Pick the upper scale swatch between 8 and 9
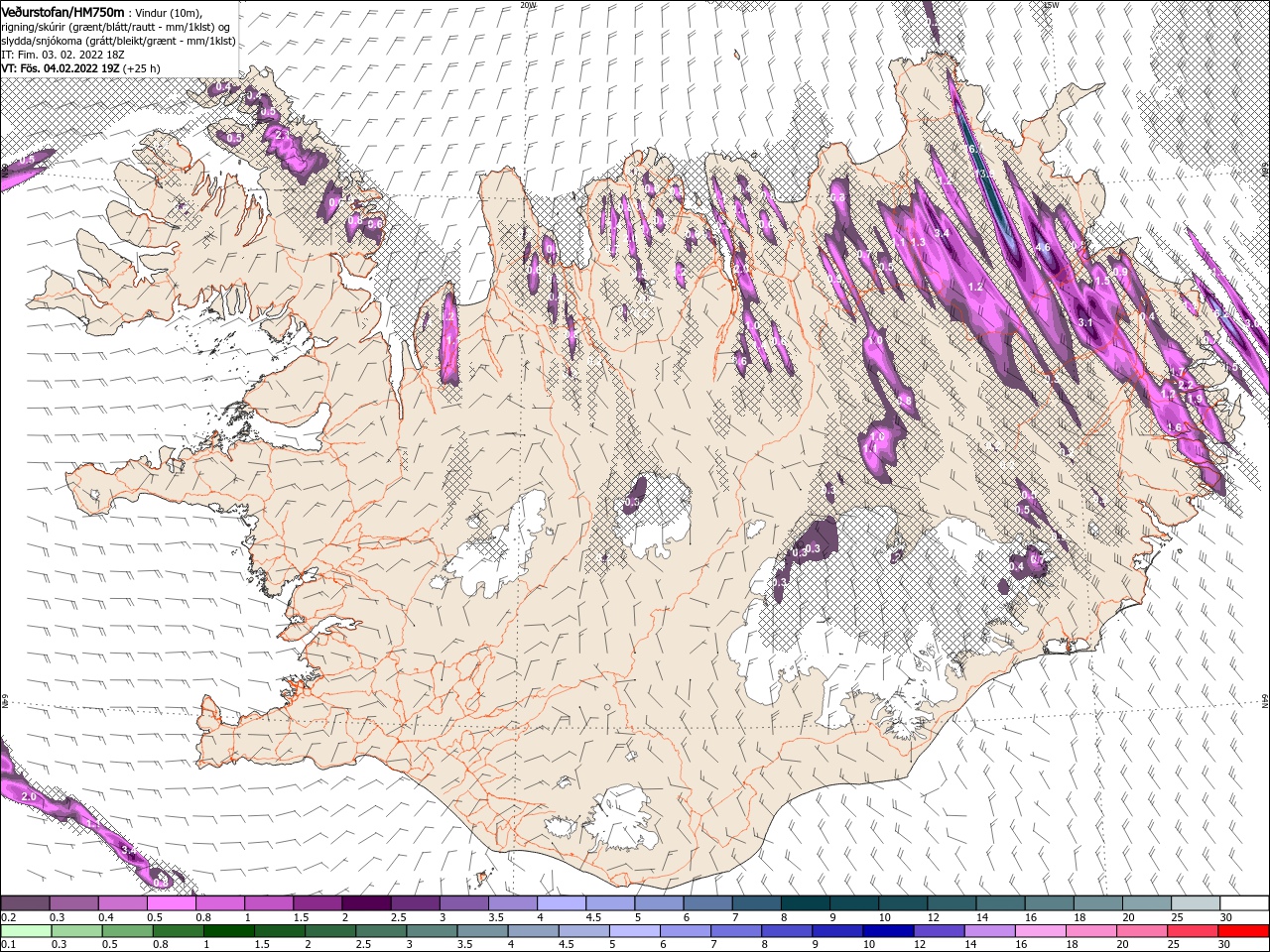Image resolution: width=1270 pixels, height=952 pixels. tap(805, 902)
